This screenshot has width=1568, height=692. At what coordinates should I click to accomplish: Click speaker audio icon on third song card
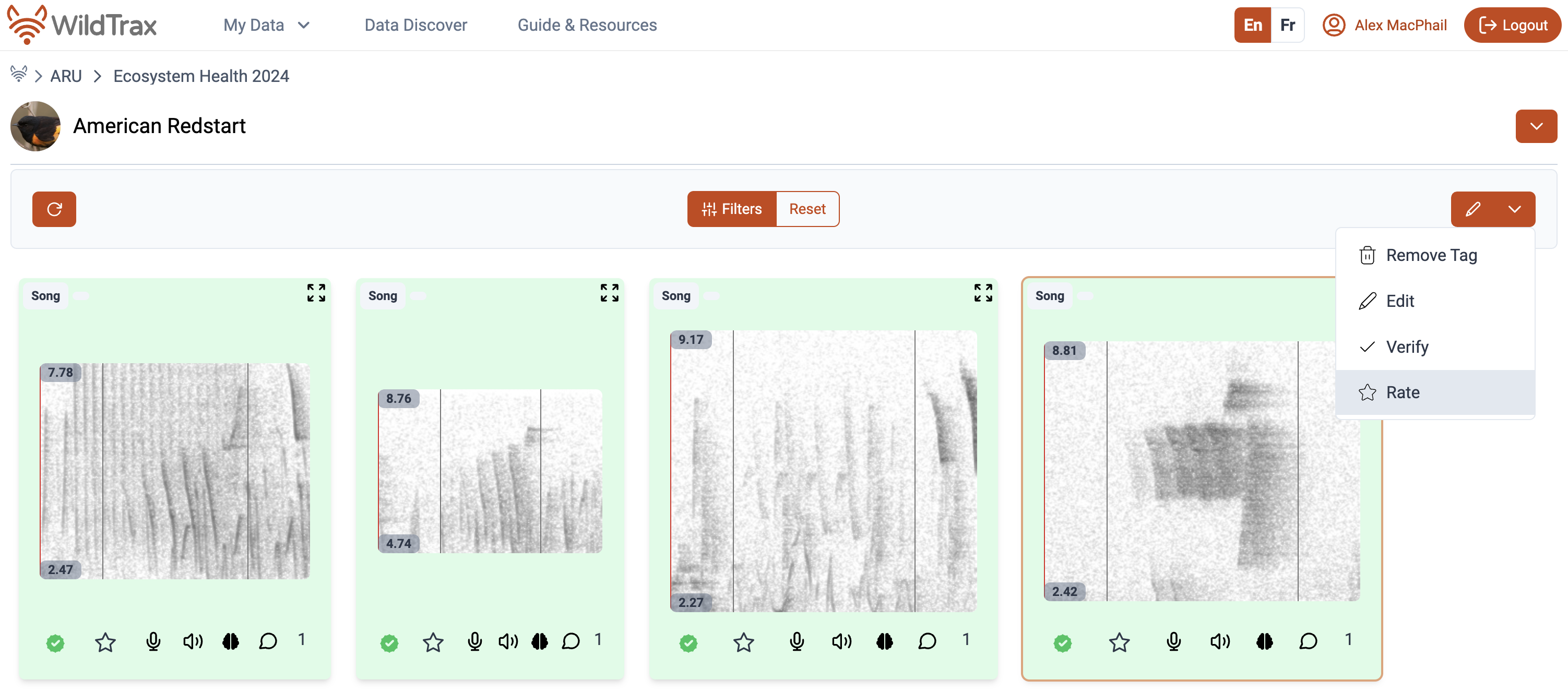coord(842,641)
